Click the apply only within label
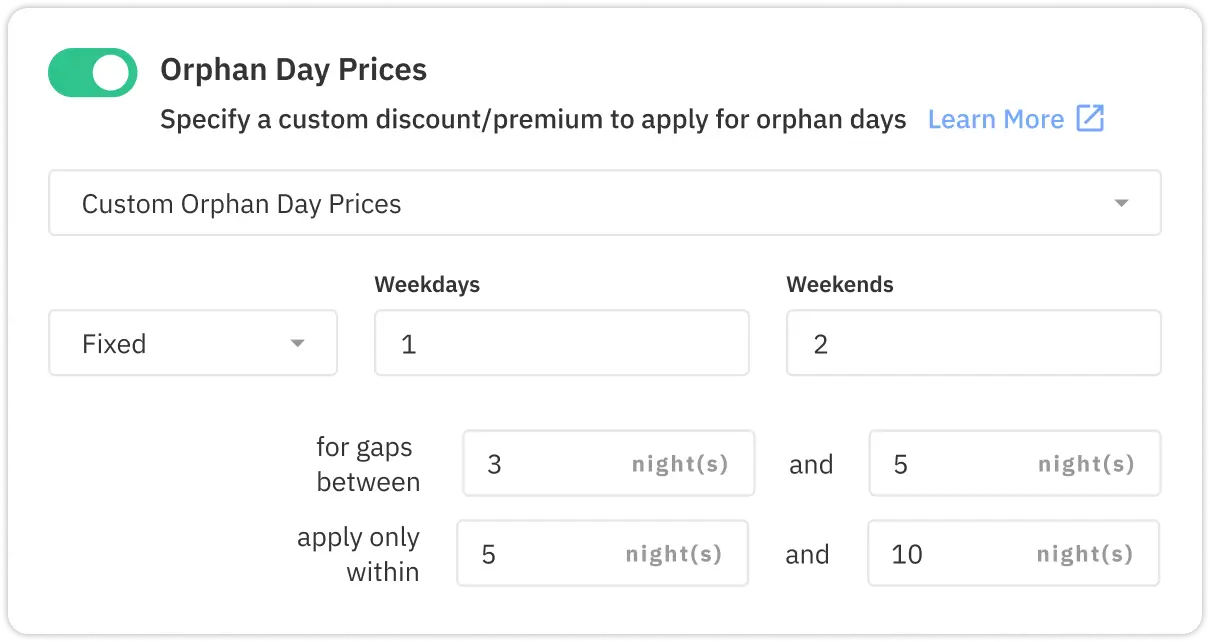 point(358,553)
